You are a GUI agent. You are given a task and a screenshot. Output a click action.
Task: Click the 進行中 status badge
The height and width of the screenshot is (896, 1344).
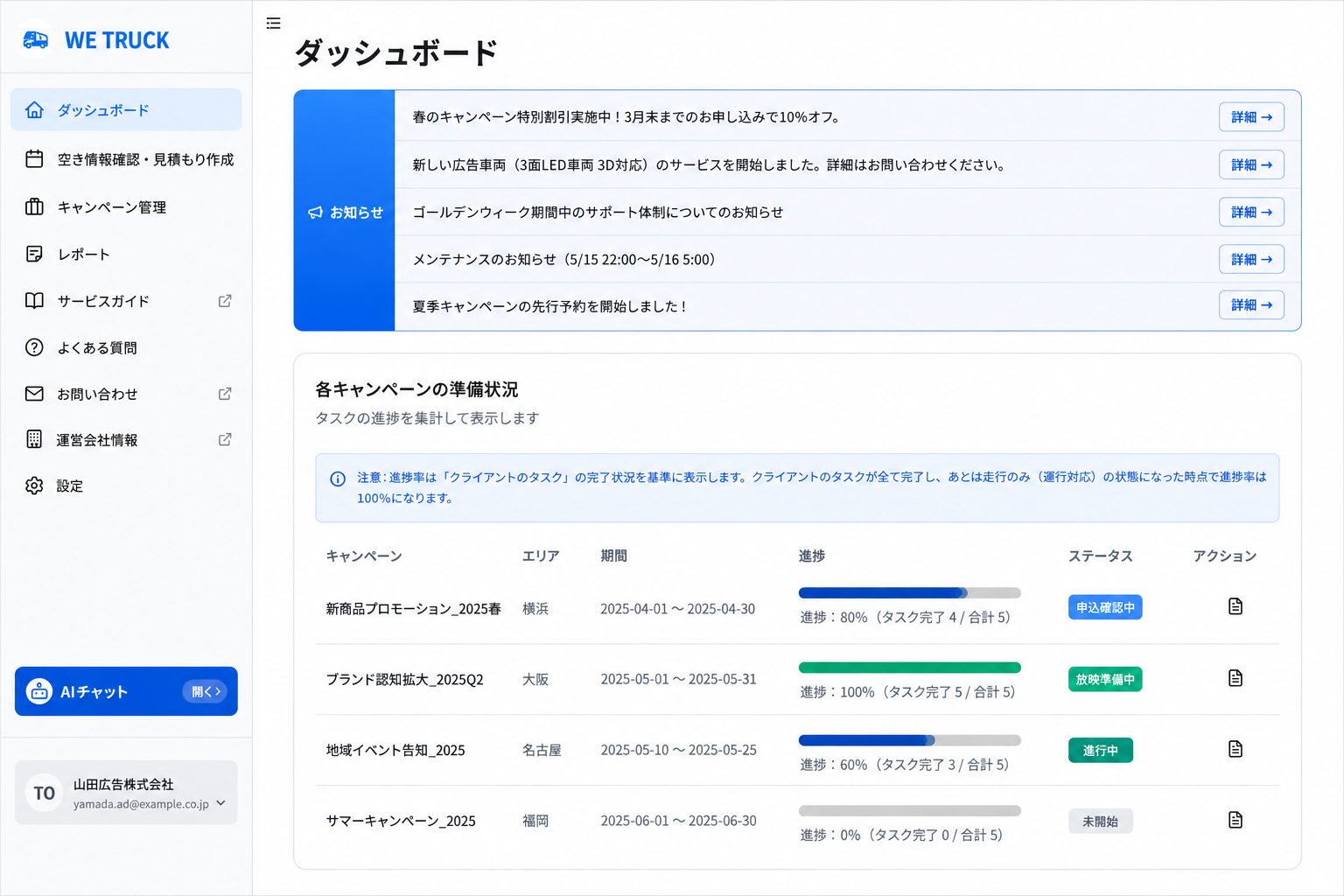click(1101, 751)
